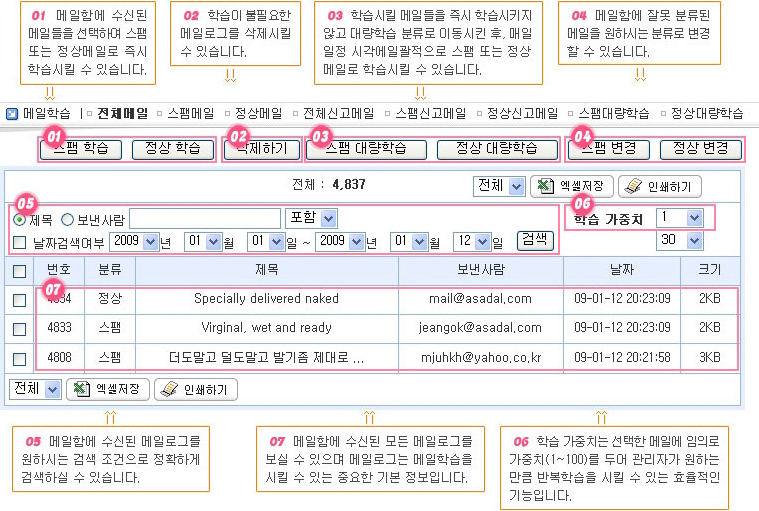This screenshot has height=511, width=759.
Task: Click the 검색 search button
Action: click(x=534, y=240)
